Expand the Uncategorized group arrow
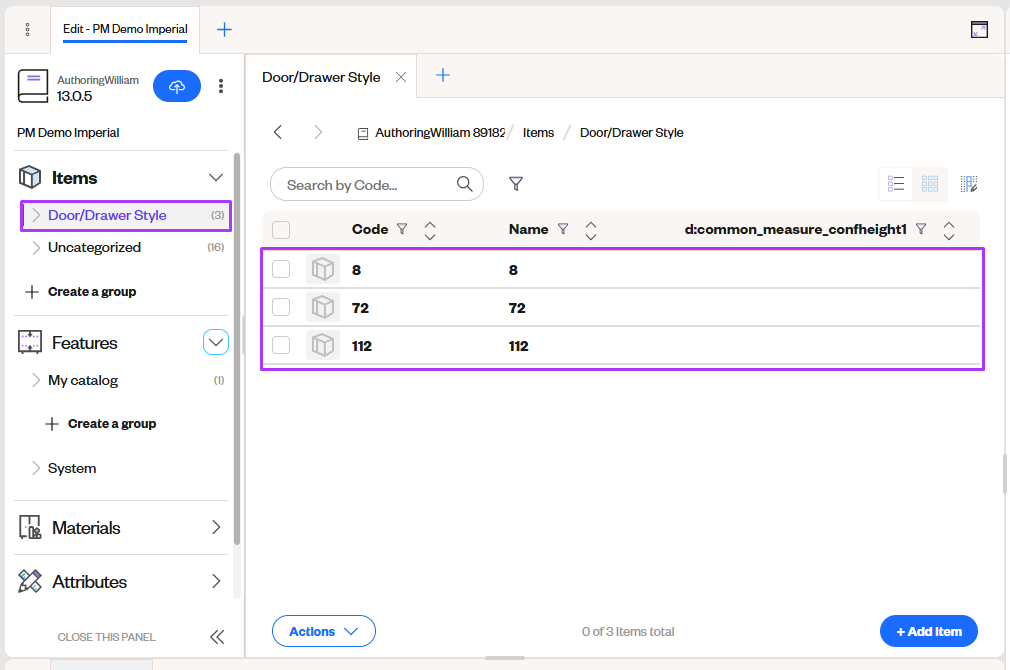 click(x=36, y=247)
